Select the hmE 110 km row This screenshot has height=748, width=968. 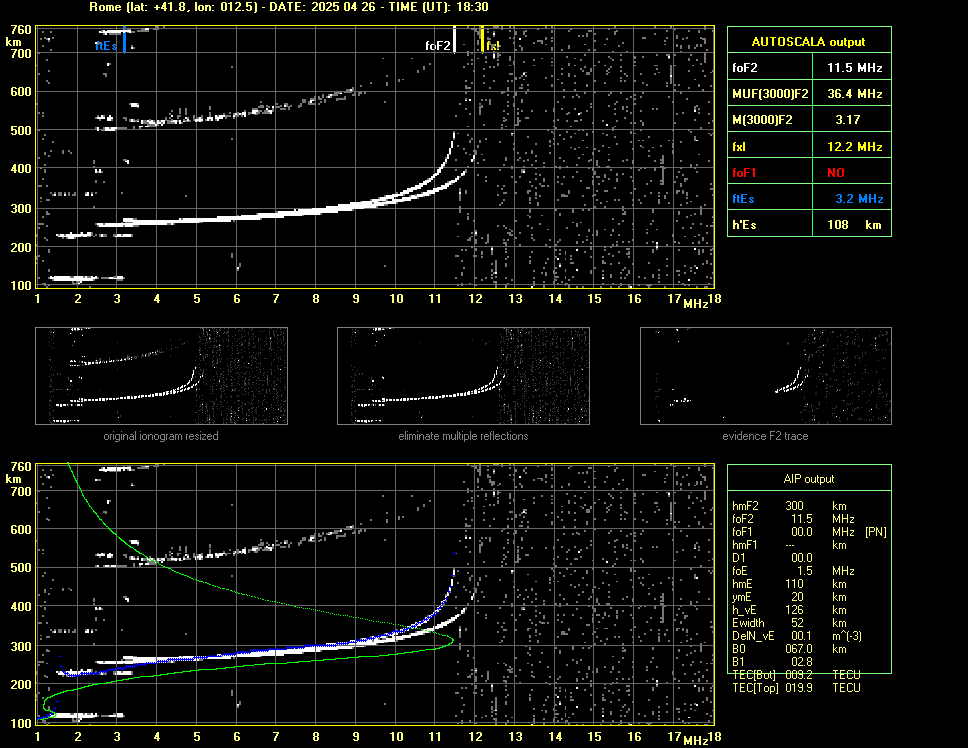click(x=789, y=584)
